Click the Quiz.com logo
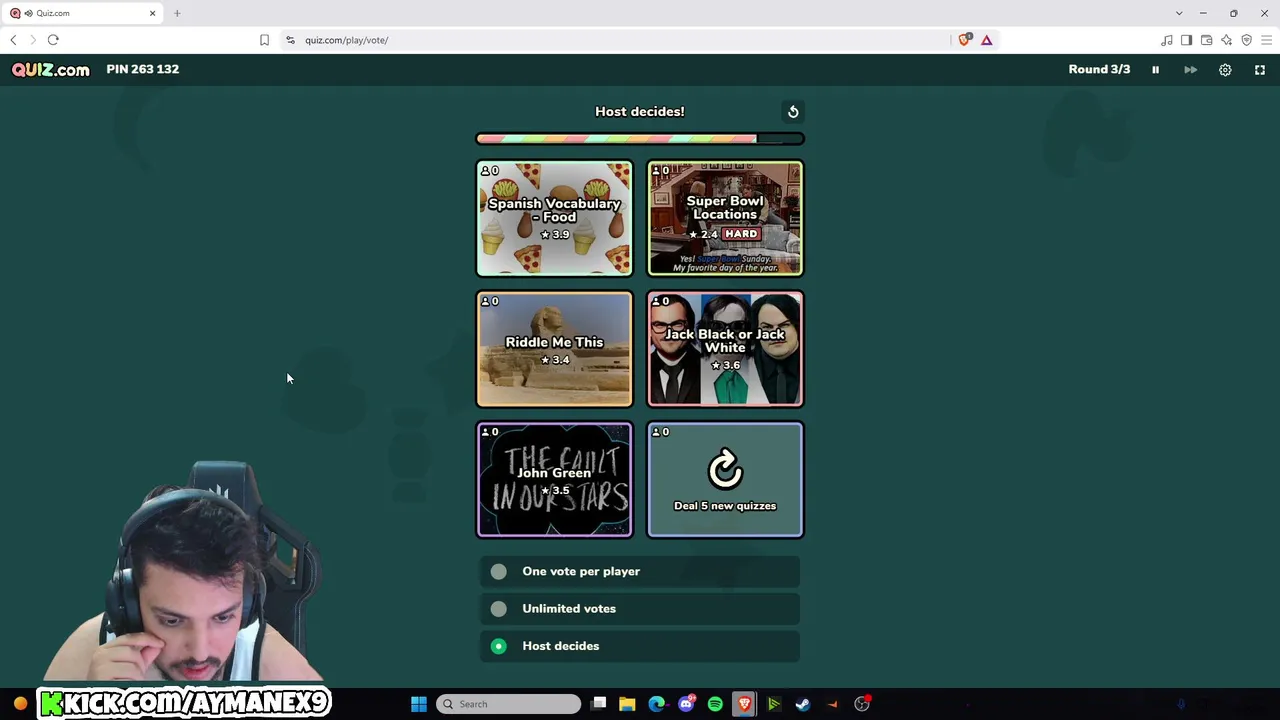This screenshot has height=720, width=1280. (x=51, y=70)
